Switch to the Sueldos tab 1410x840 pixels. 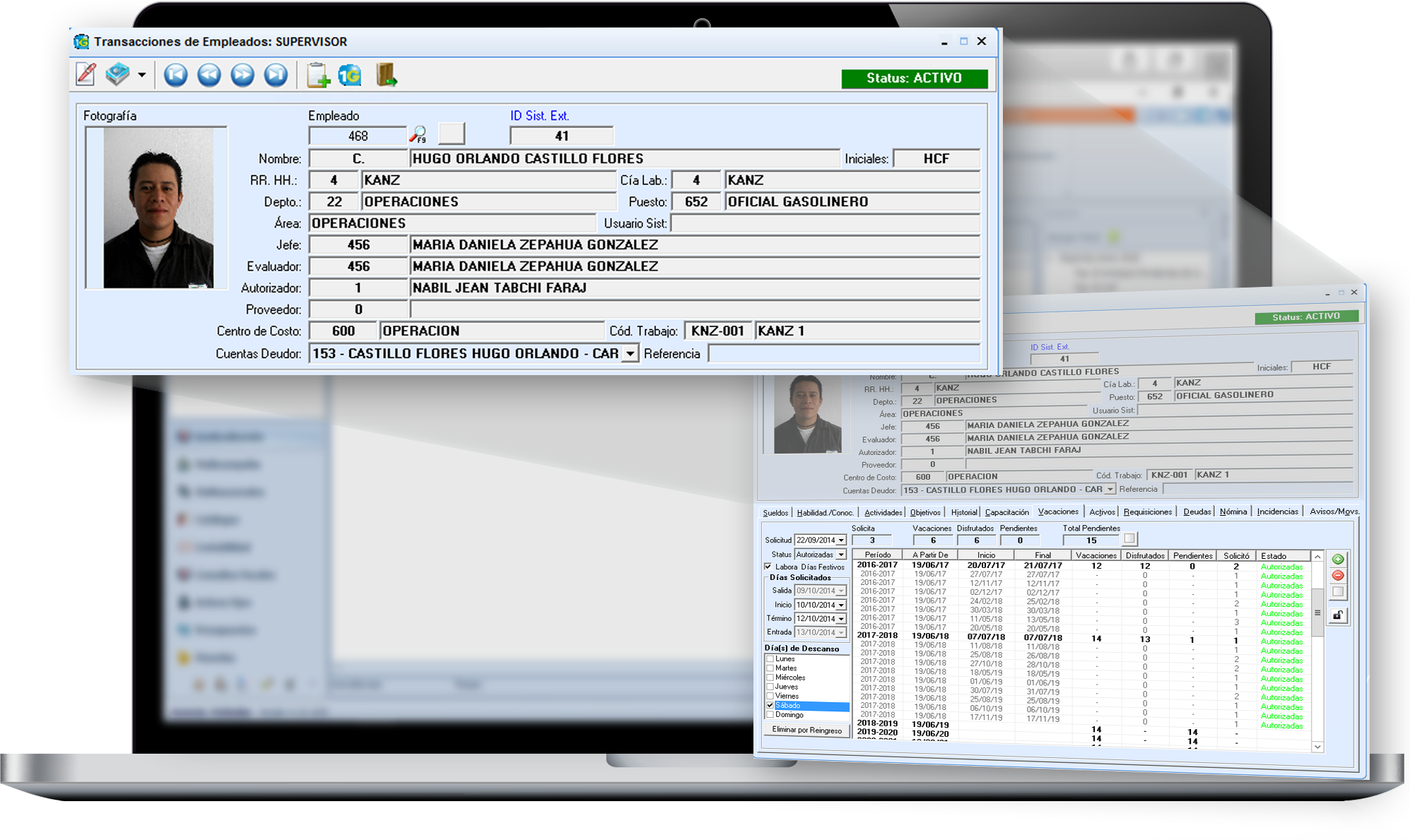775,513
